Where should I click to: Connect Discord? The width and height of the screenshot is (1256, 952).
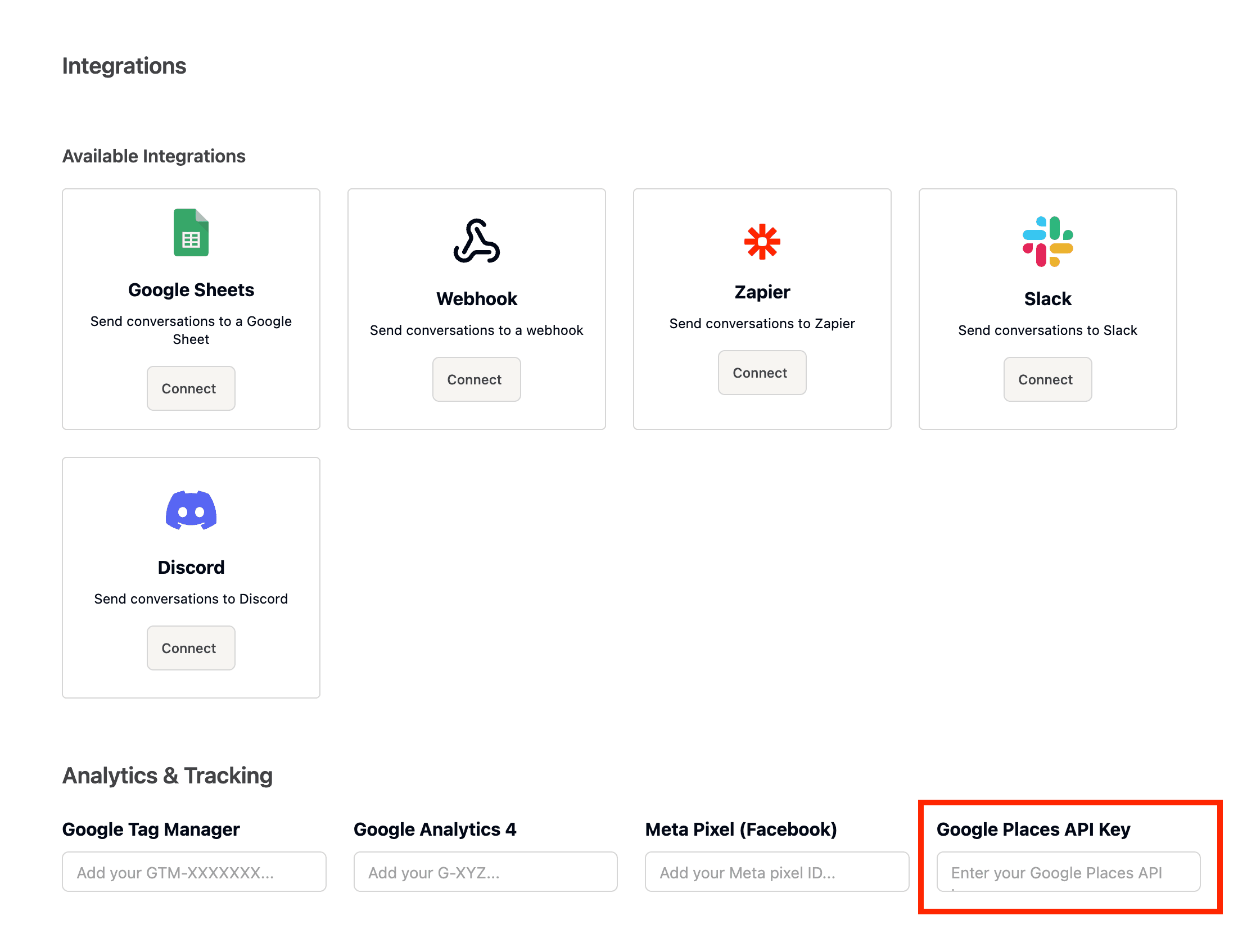[x=191, y=648]
